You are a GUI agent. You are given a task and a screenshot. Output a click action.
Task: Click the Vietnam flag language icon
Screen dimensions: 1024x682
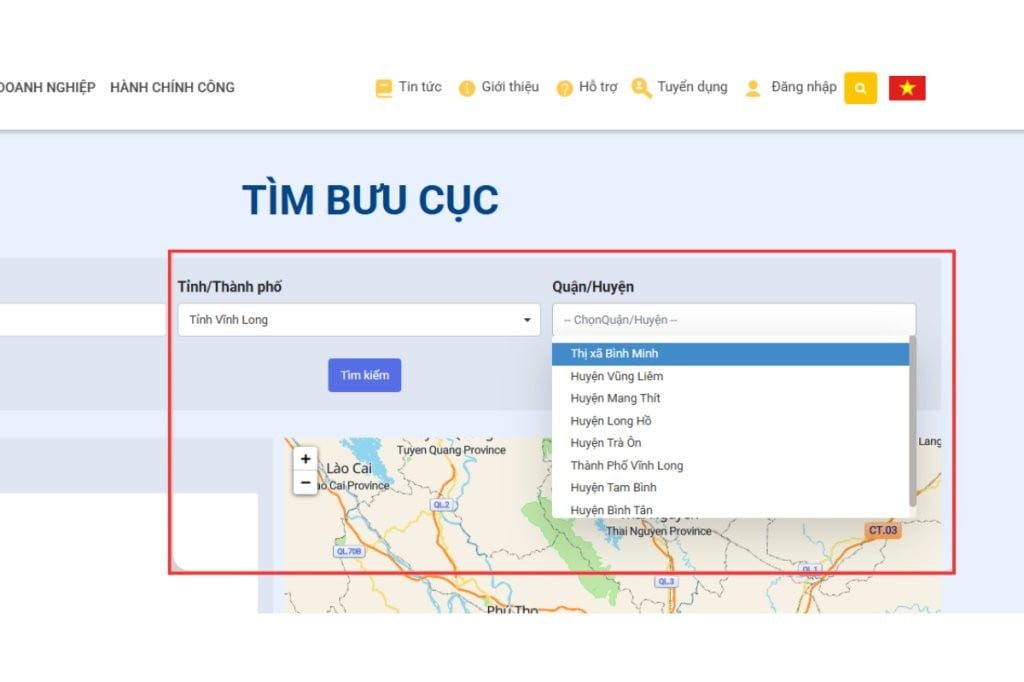pos(907,88)
